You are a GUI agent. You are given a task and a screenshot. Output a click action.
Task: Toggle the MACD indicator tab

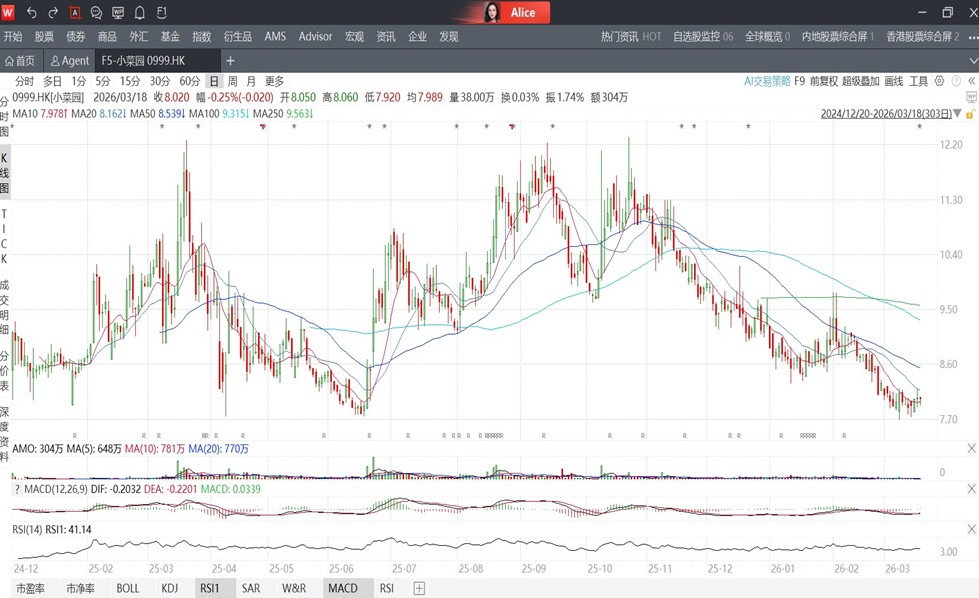(x=342, y=588)
